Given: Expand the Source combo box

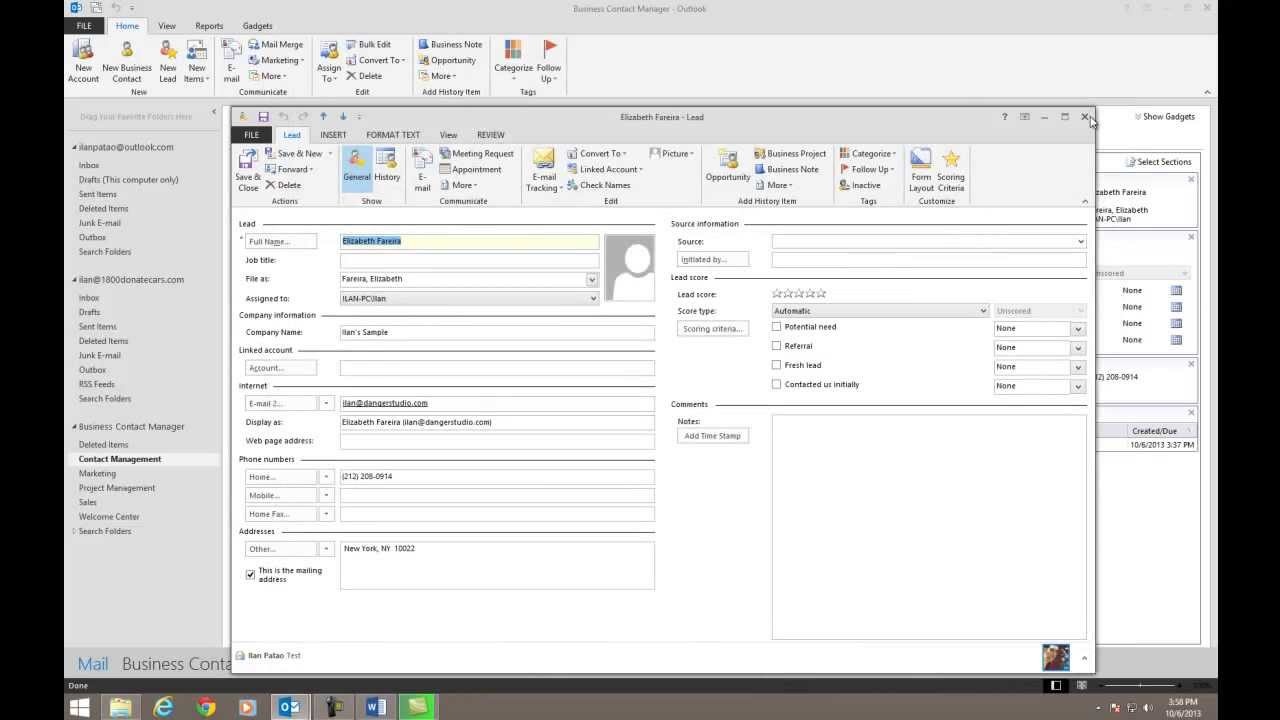Looking at the screenshot, I should (1080, 241).
